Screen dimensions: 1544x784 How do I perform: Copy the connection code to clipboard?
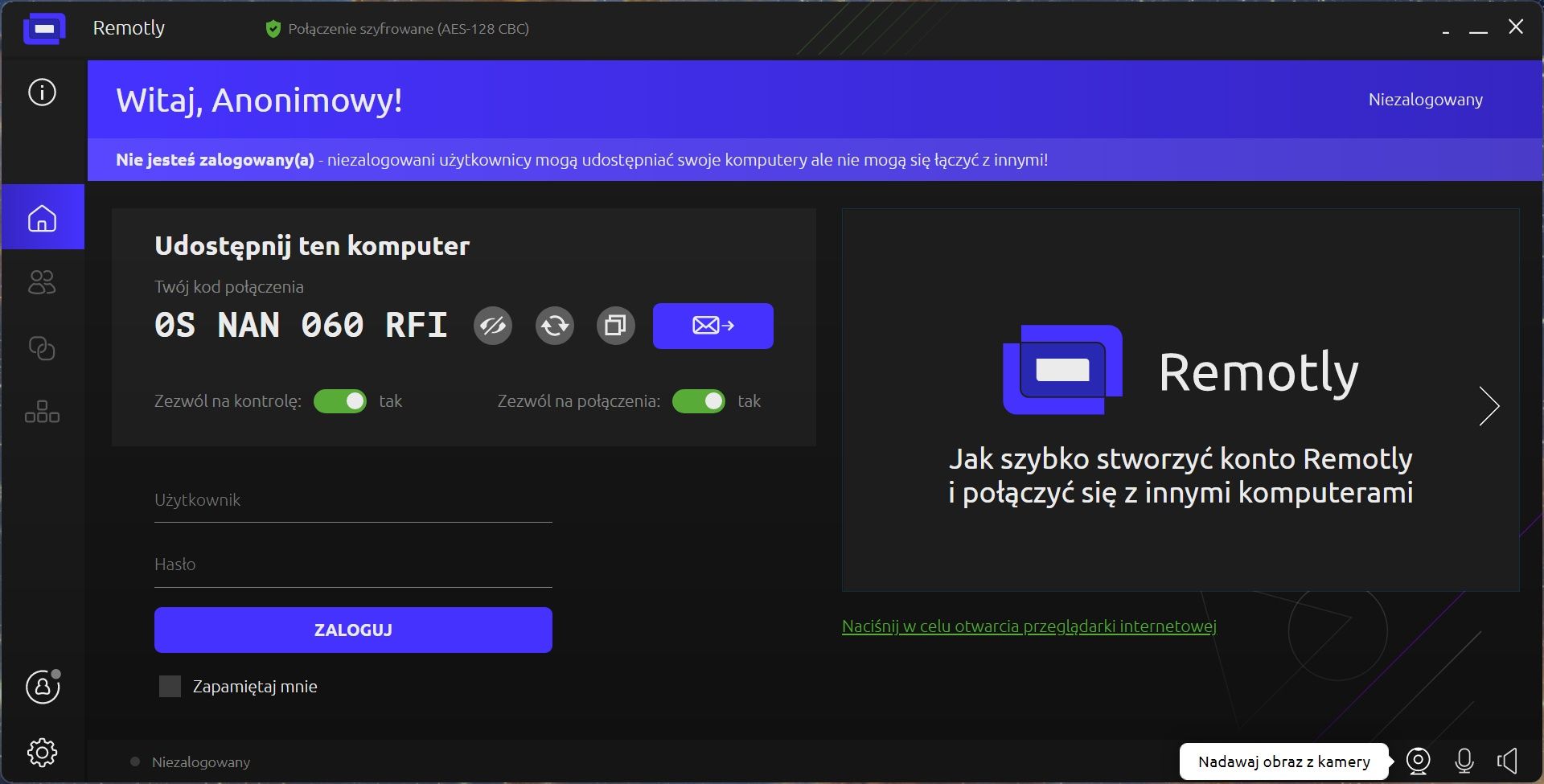[x=616, y=326]
